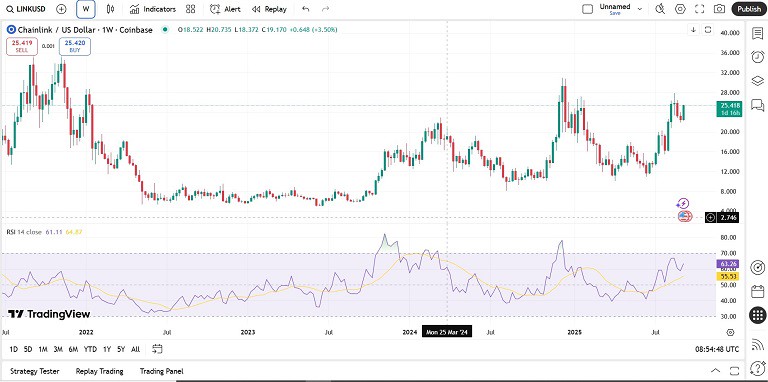The width and height of the screenshot is (768, 382).
Task: Redo the chart action
Action: click(x=325, y=9)
